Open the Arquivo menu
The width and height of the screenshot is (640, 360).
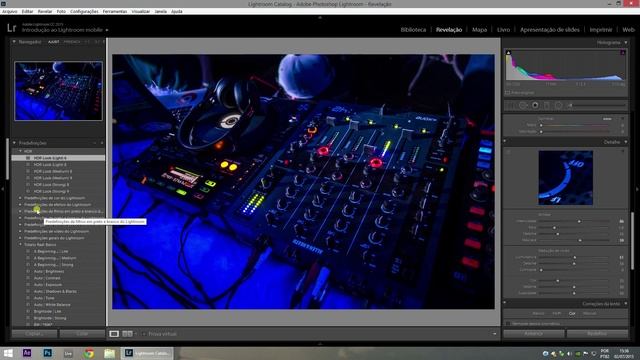[x=9, y=11]
